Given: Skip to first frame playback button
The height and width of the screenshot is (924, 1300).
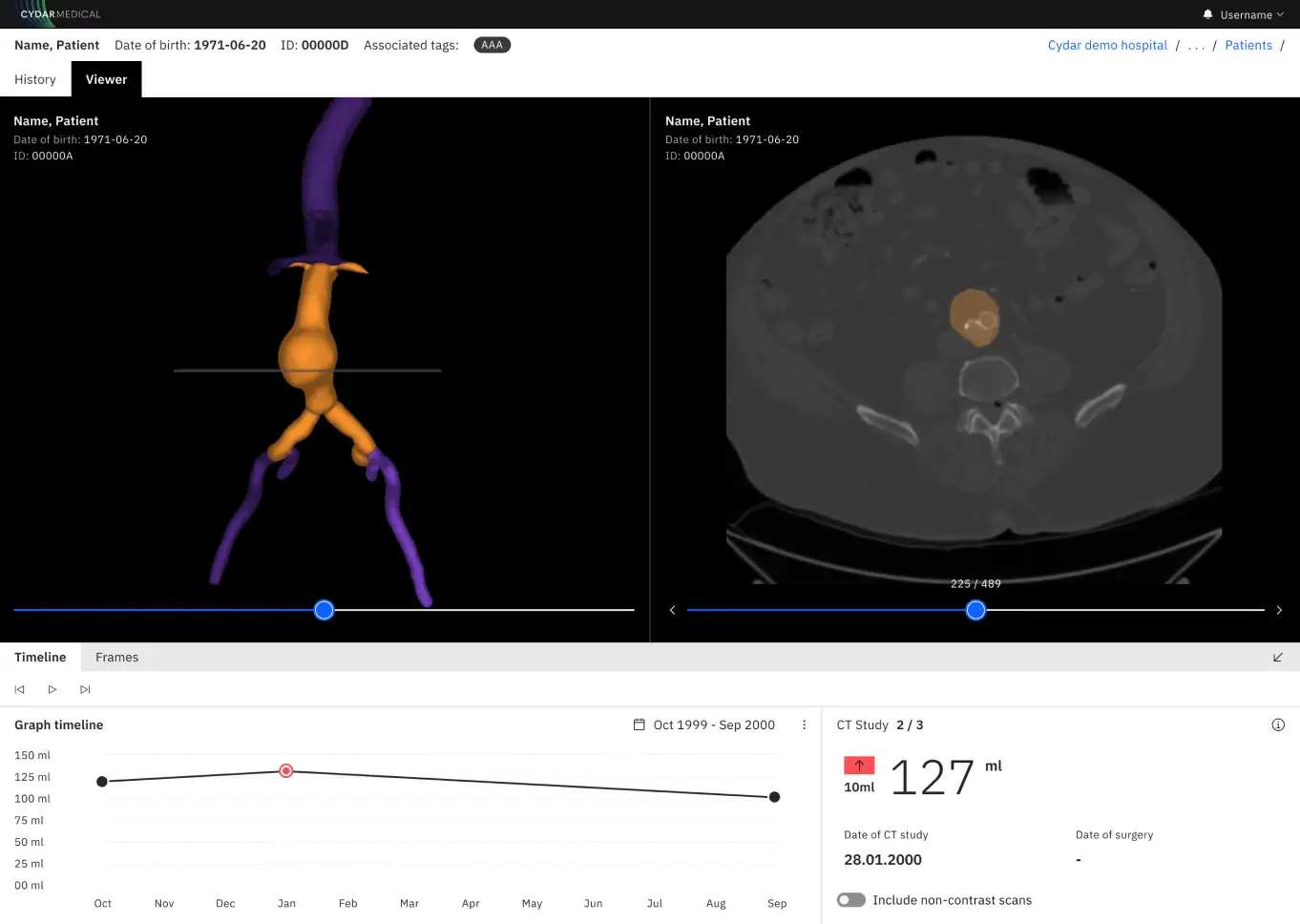Looking at the screenshot, I should pos(19,689).
